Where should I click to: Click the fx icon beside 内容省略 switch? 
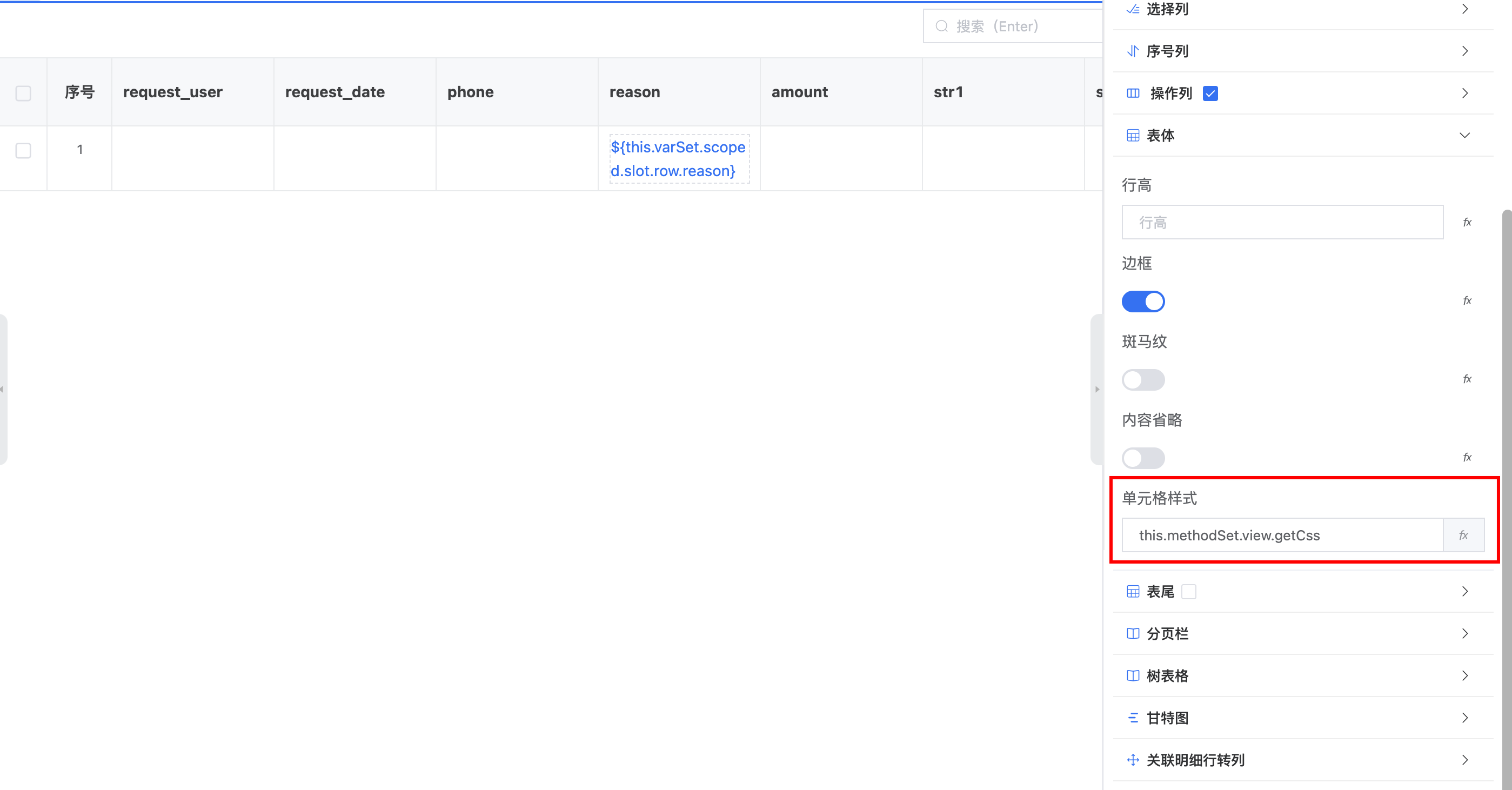[x=1467, y=457]
